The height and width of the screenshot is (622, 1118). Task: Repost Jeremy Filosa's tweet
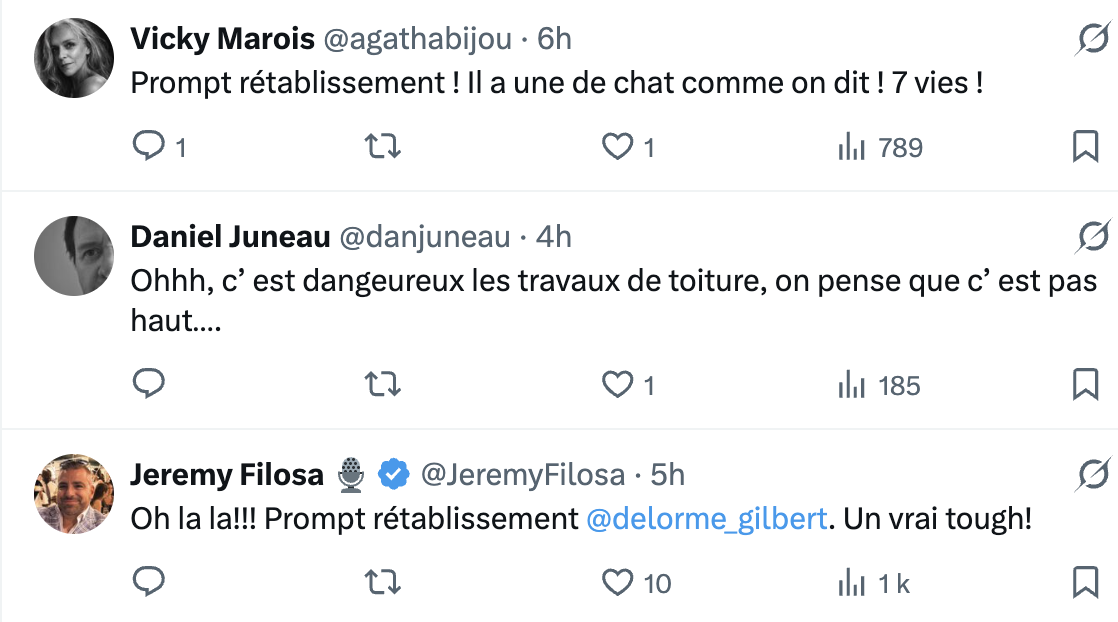coord(382,582)
